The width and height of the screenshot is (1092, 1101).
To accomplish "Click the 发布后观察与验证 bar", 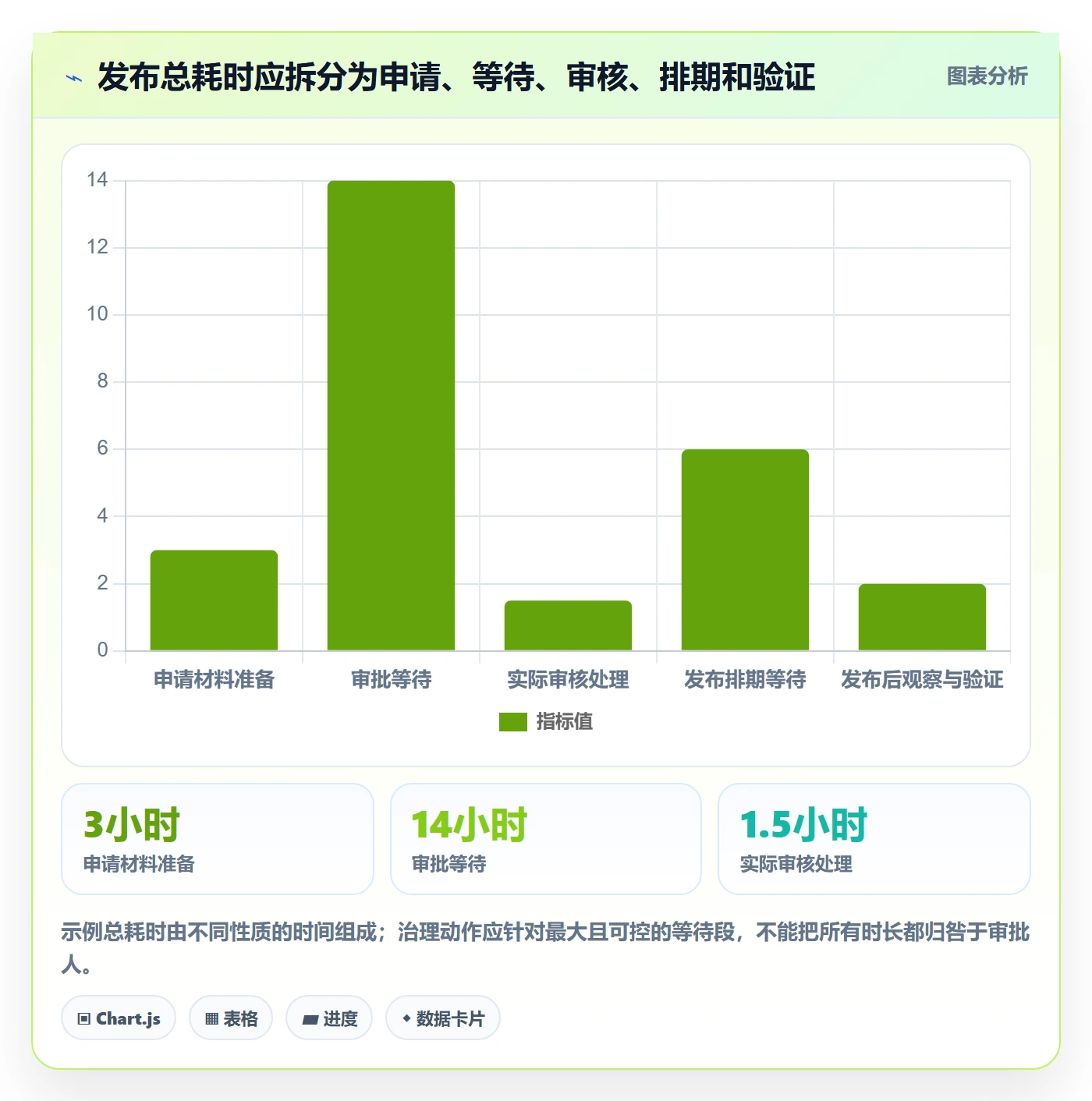I will 922,617.
